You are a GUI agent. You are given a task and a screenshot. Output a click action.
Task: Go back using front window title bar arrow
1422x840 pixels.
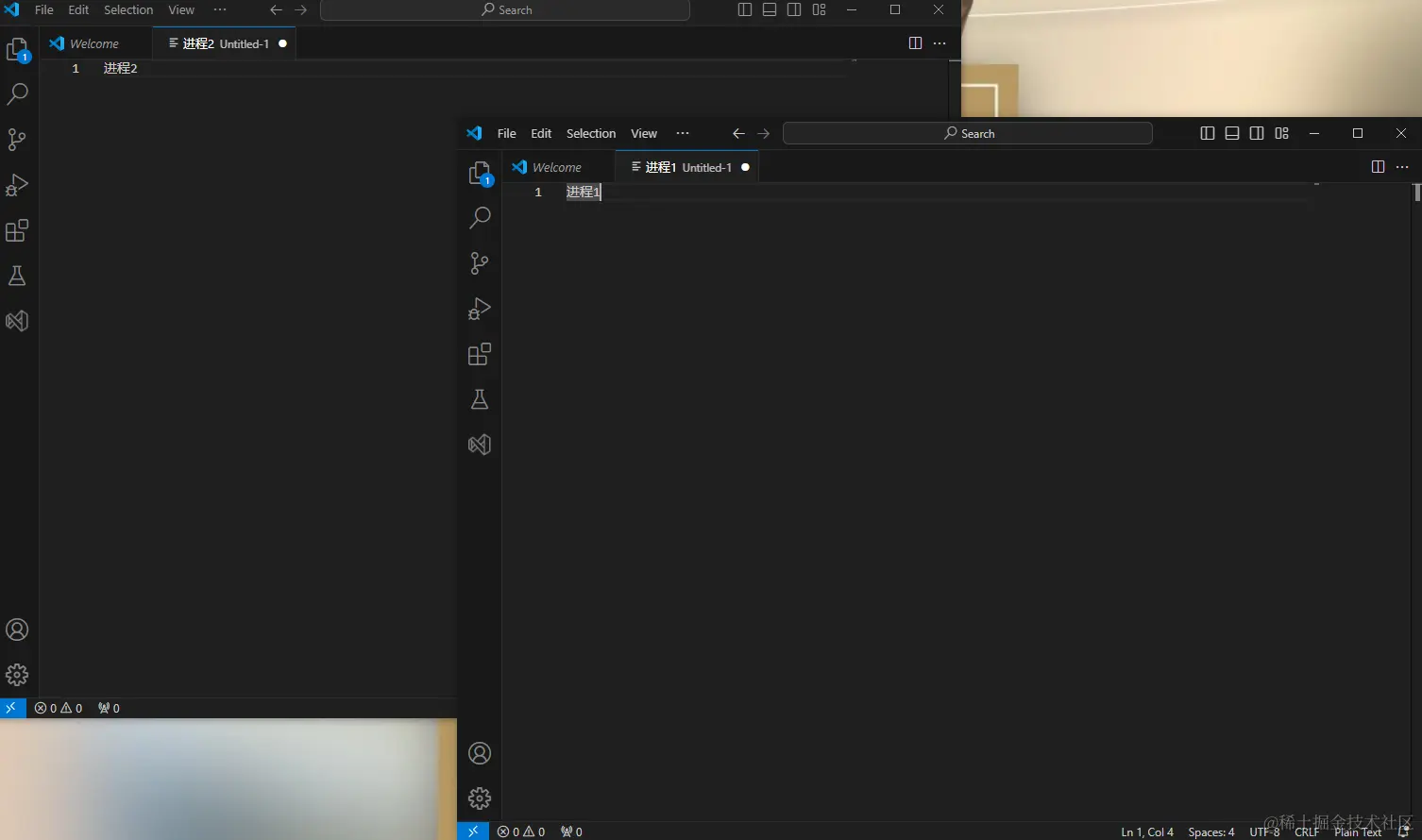point(738,133)
